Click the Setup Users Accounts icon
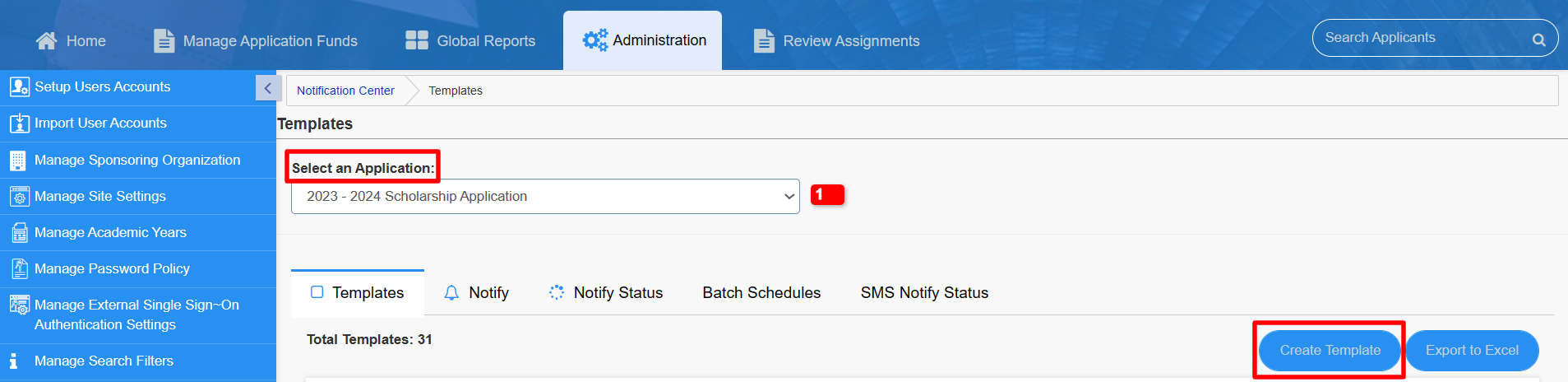The width and height of the screenshot is (1568, 382). click(19, 87)
